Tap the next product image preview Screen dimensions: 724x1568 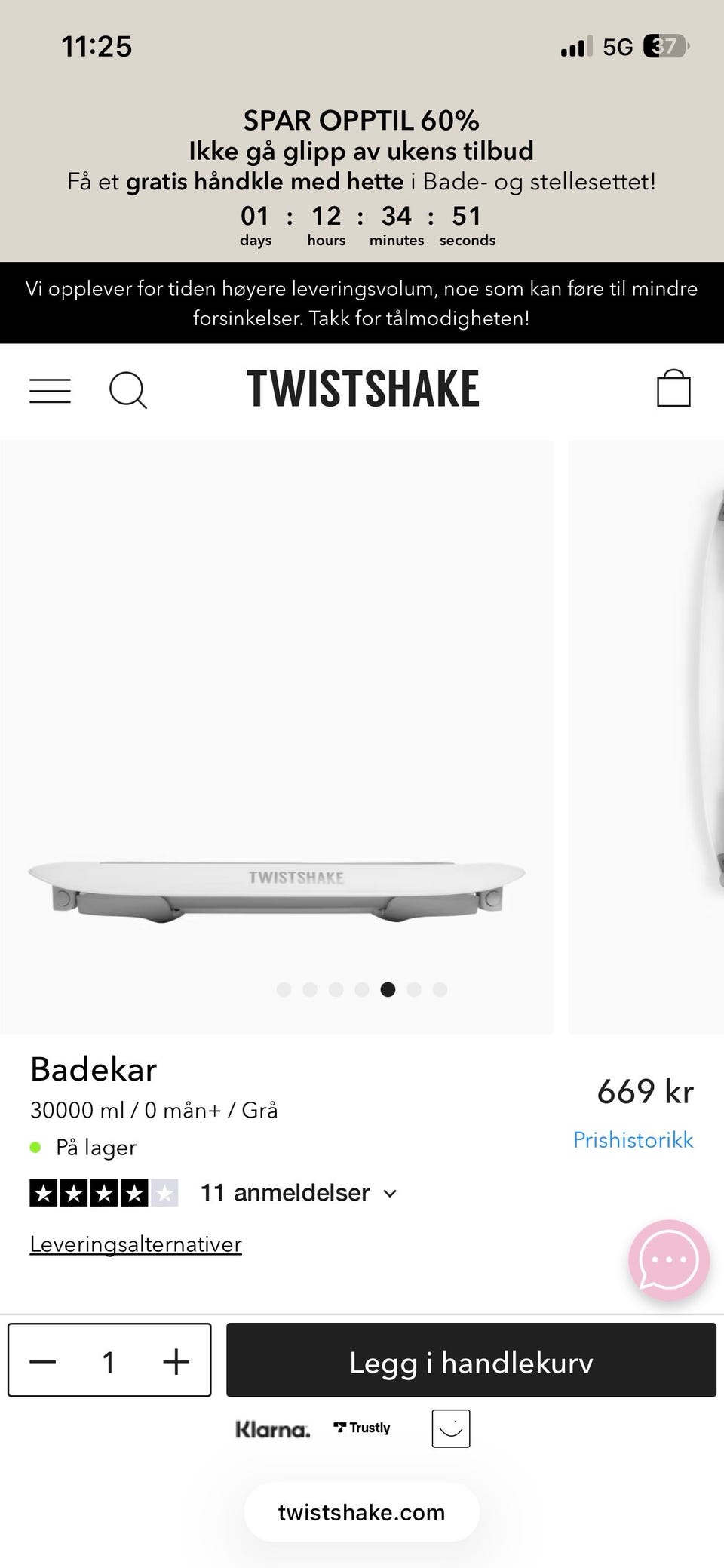[646, 737]
